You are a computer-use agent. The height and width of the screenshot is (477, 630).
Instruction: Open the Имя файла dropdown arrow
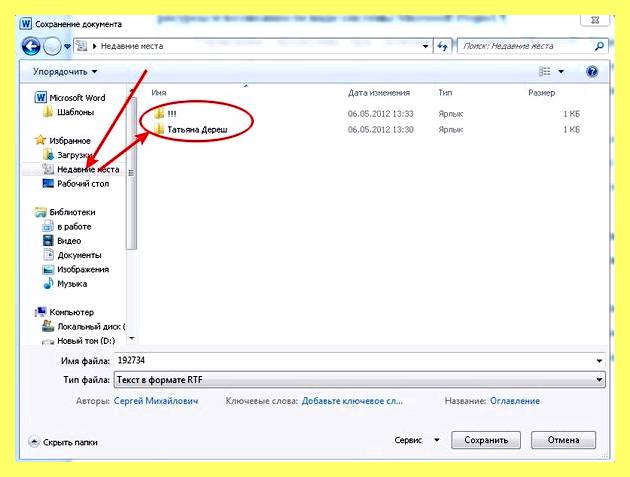(599, 361)
